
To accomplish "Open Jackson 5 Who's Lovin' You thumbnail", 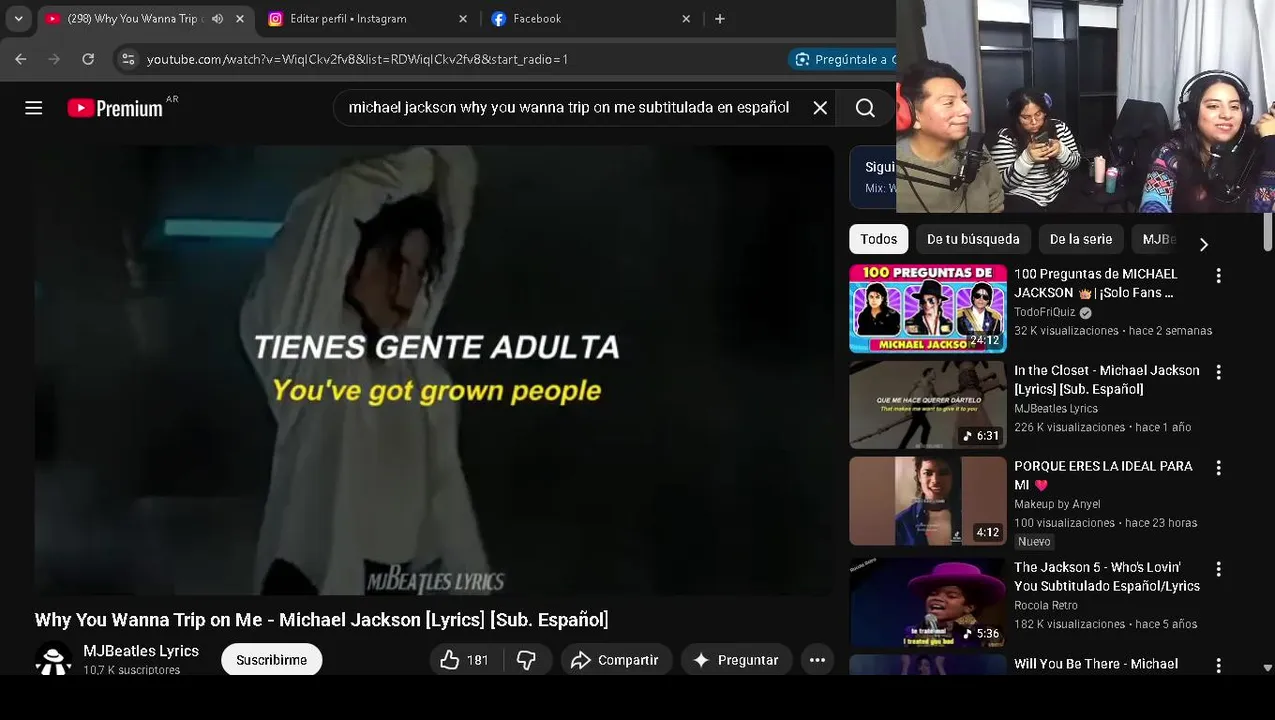I will (x=928, y=602).
